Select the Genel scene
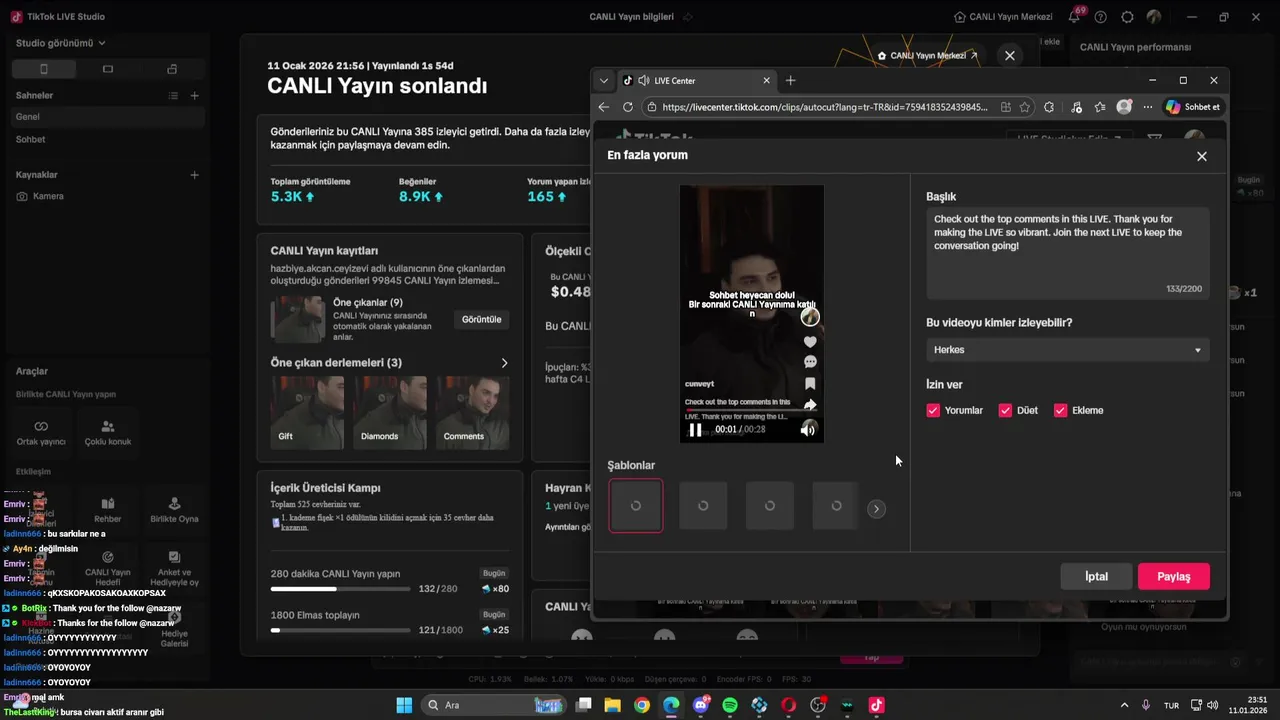The width and height of the screenshot is (1280, 720). [108, 117]
